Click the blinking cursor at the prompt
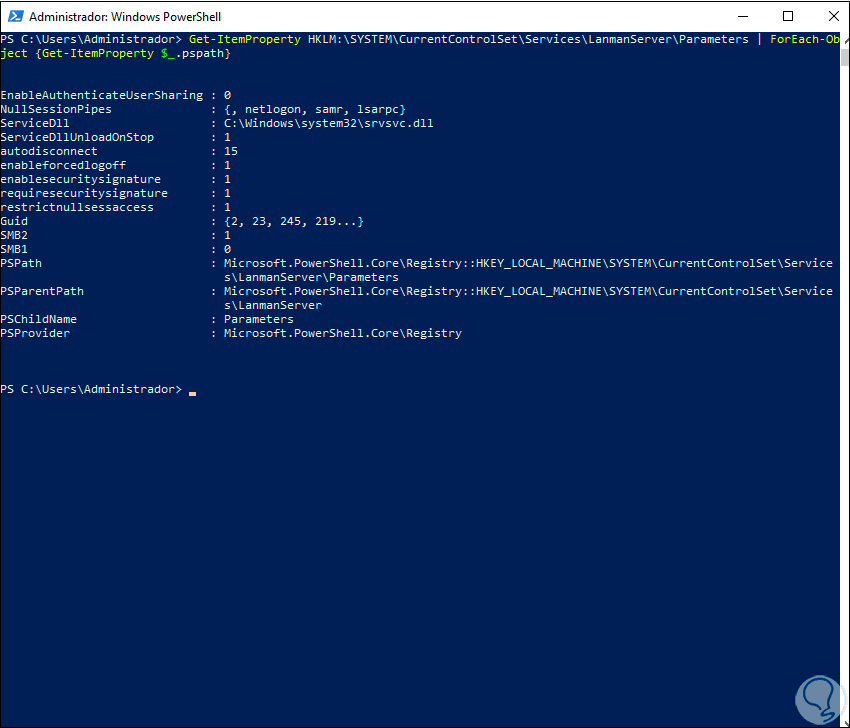This screenshot has width=850, height=728. click(x=192, y=390)
